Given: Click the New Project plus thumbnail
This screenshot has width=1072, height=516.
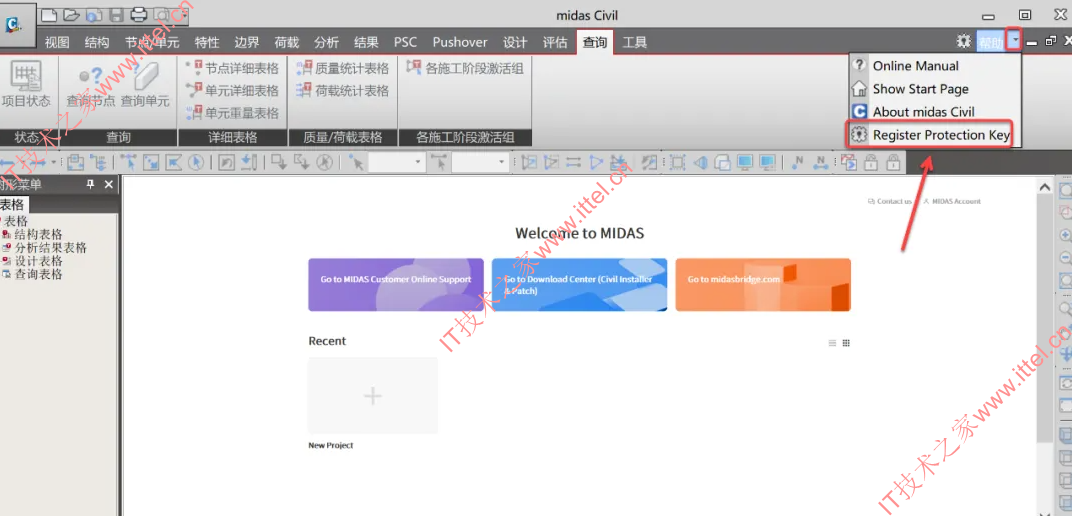Looking at the screenshot, I should click(x=373, y=396).
